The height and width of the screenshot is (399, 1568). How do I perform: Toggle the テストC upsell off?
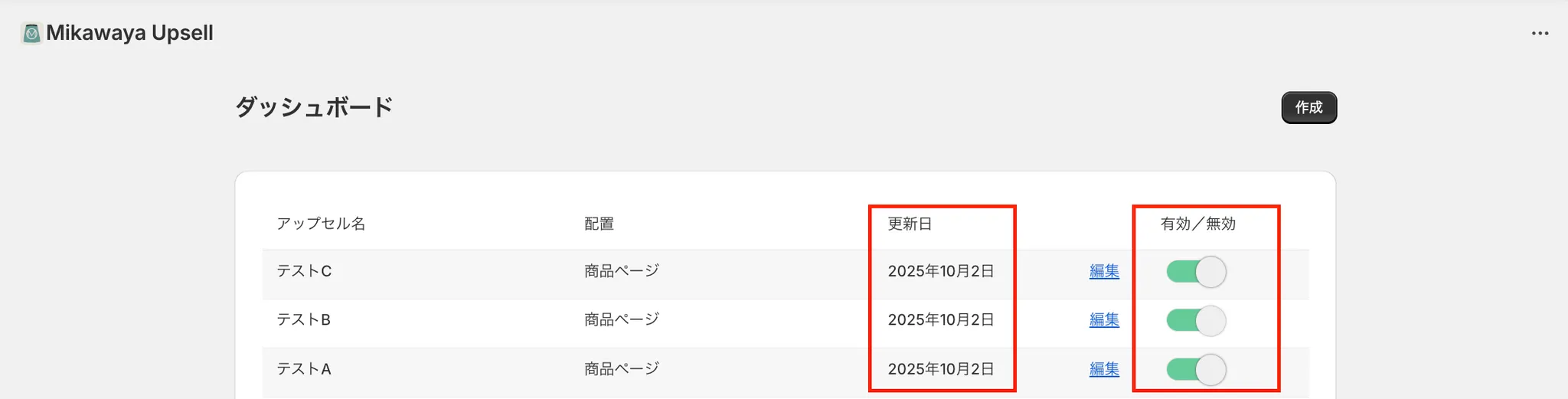click(x=1196, y=272)
